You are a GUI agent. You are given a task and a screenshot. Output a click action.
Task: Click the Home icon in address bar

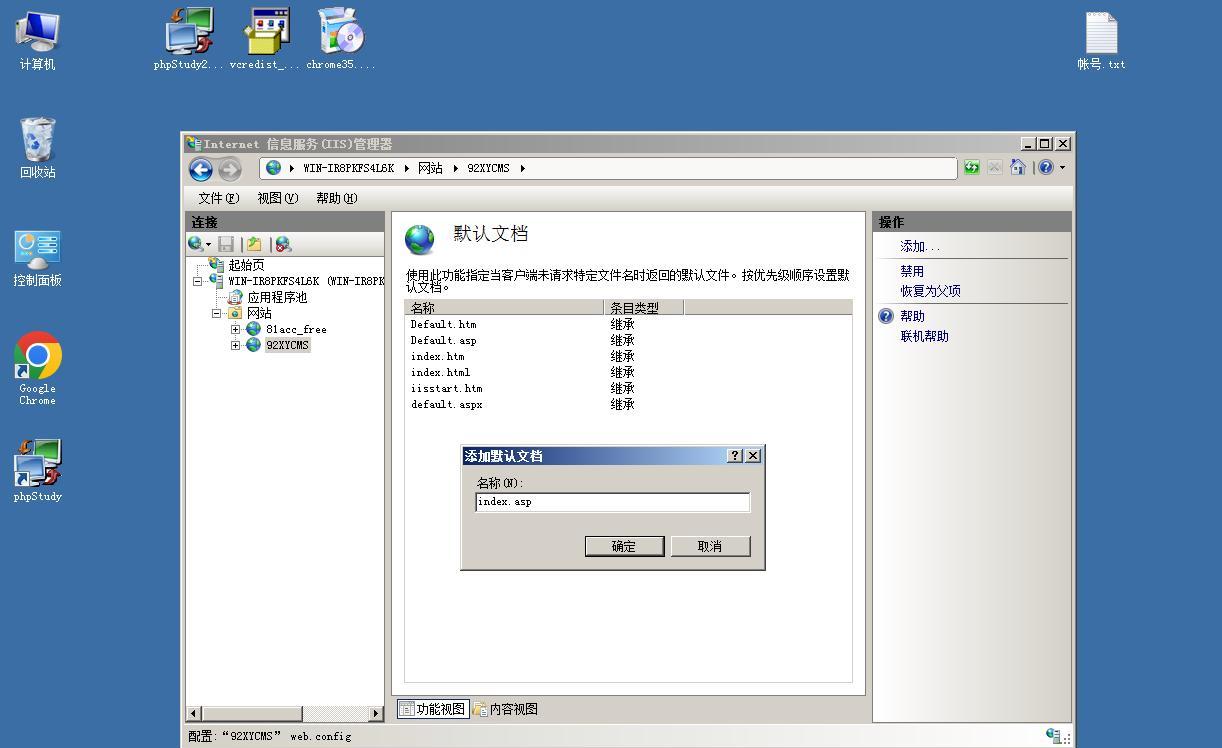pyautogui.click(x=1018, y=168)
